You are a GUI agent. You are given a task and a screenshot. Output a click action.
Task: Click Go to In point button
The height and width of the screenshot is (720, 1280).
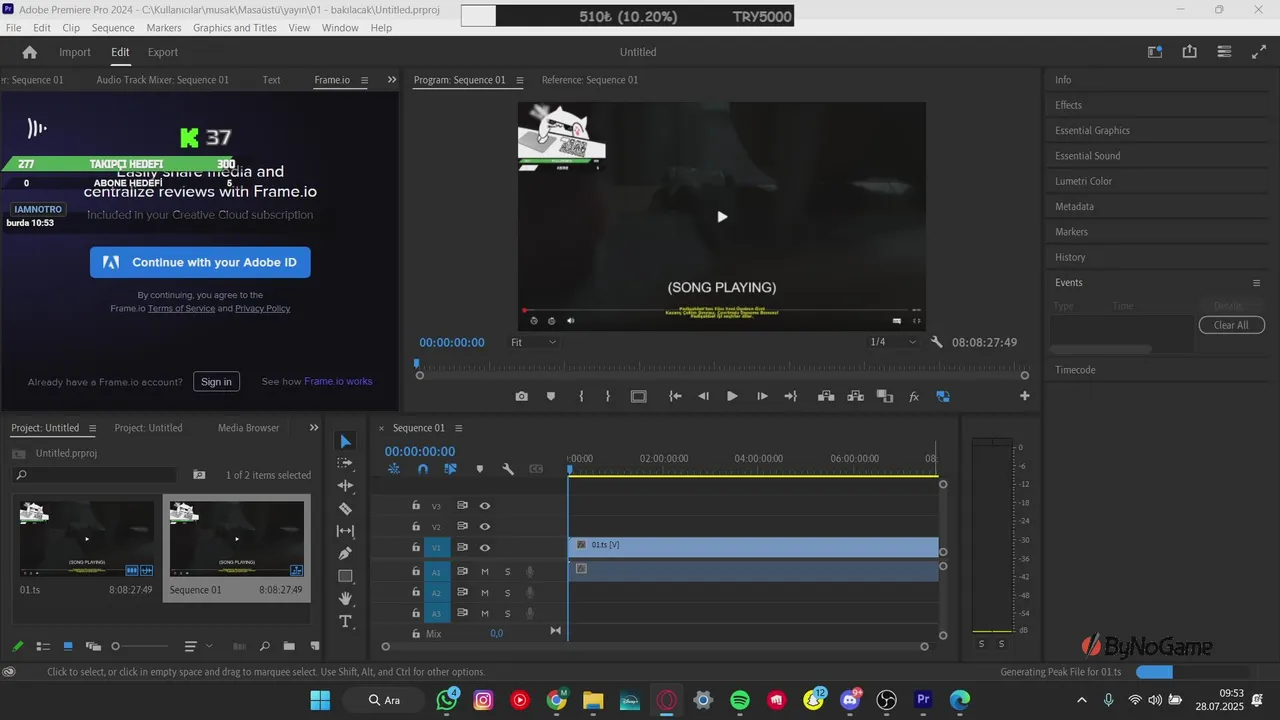[x=675, y=396]
